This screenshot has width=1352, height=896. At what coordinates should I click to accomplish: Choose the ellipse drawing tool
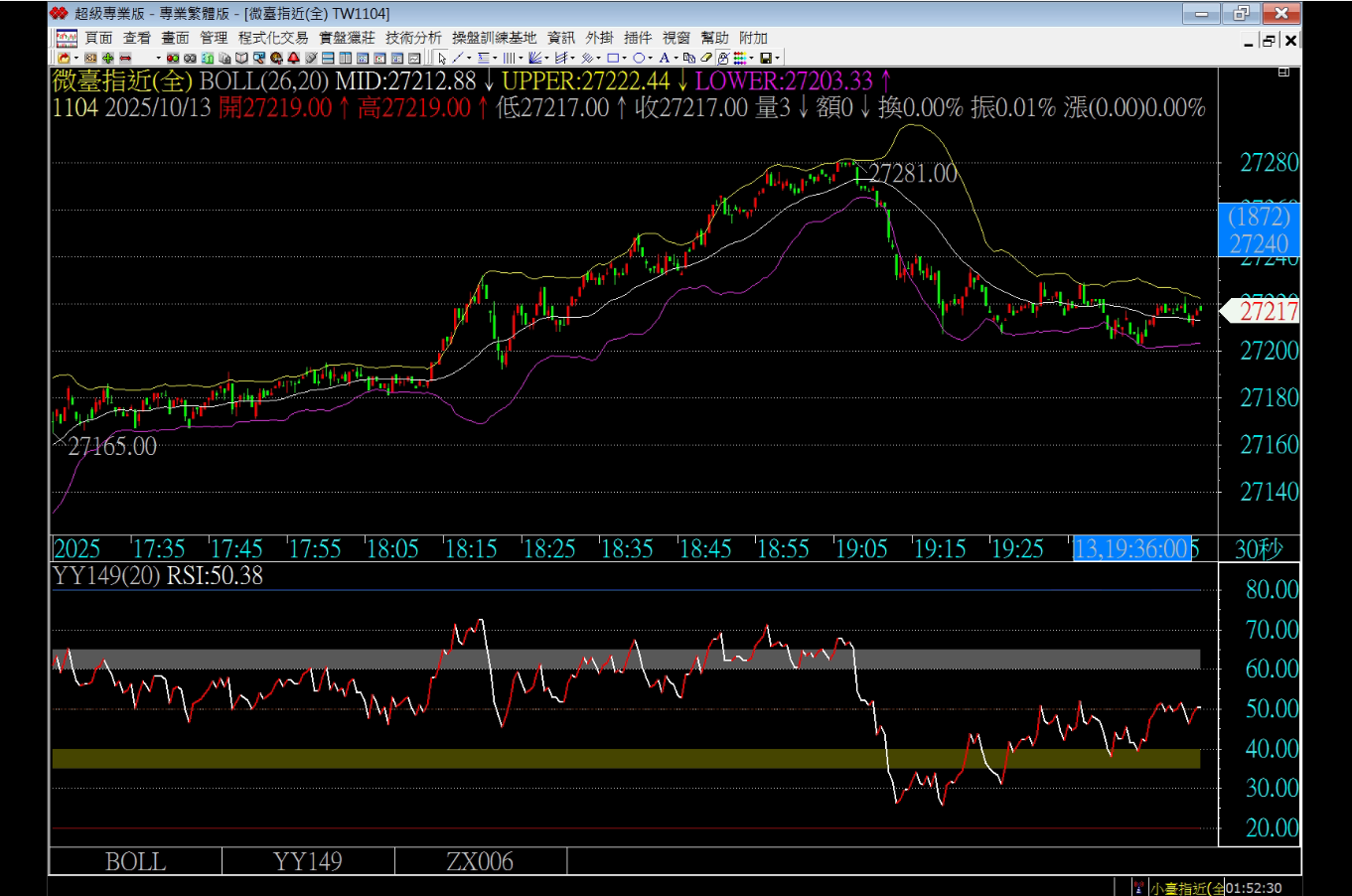[639, 58]
